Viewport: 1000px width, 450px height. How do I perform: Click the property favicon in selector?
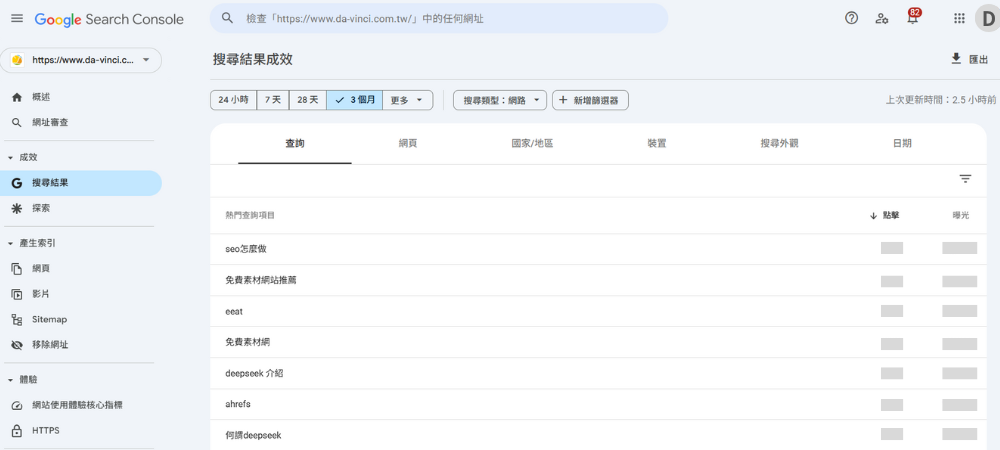[17, 60]
